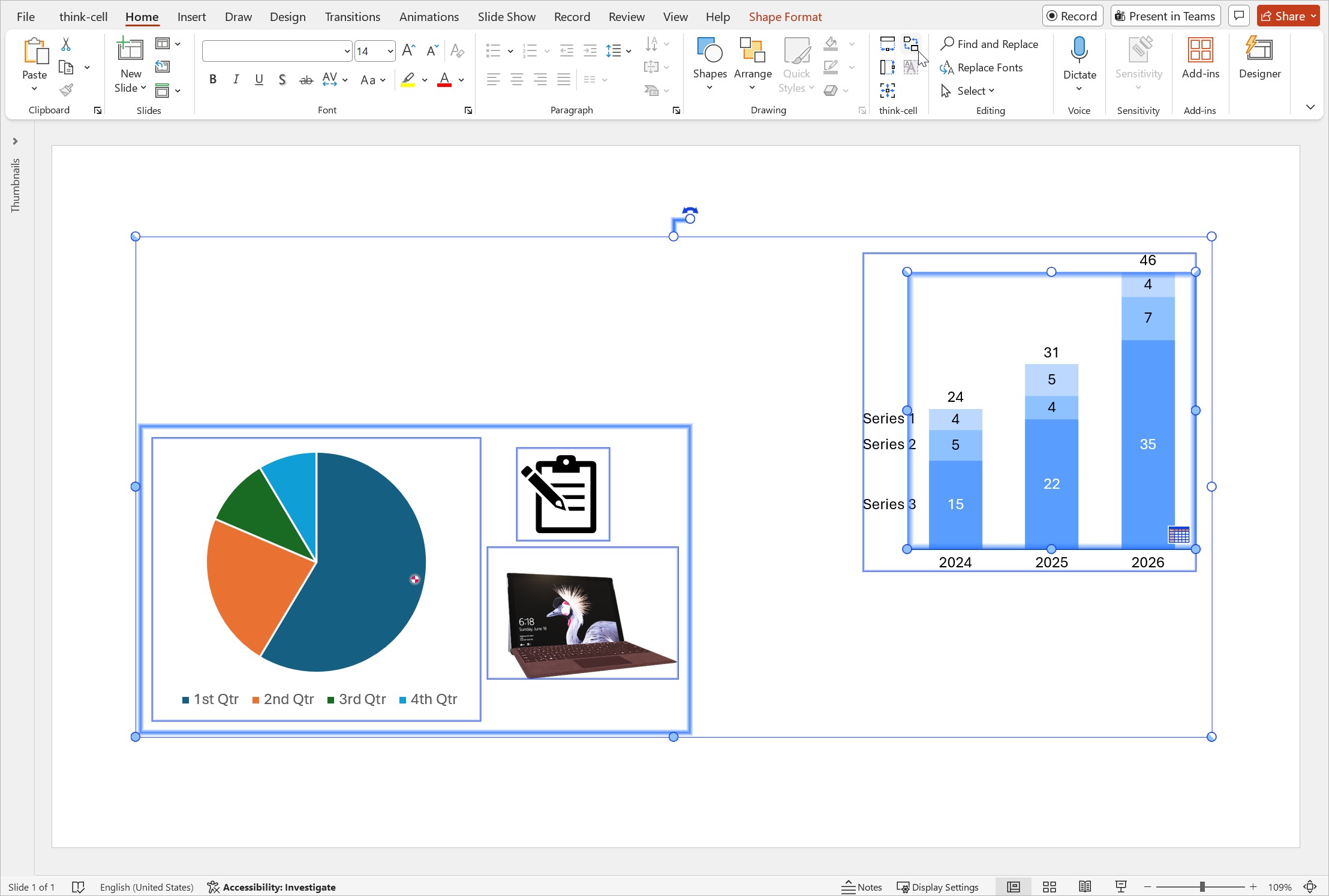
Task: Expand the Thumbnails pane chevron
Action: pos(15,142)
